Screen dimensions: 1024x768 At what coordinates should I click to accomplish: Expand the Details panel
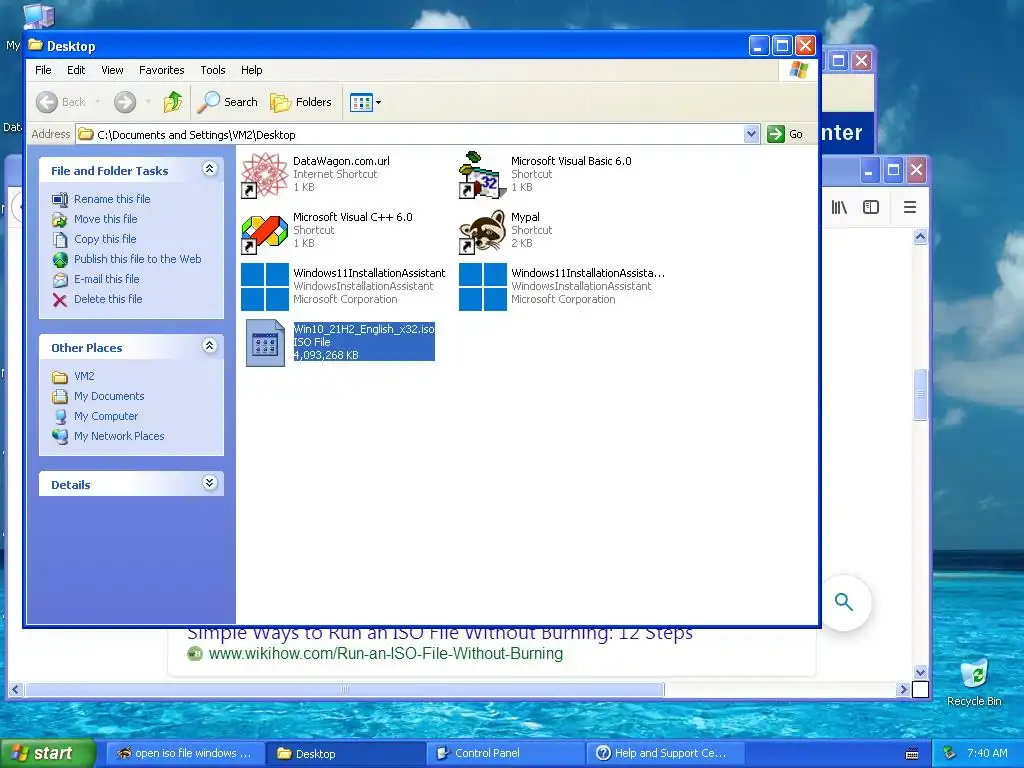pyautogui.click(x=210, y=483)
